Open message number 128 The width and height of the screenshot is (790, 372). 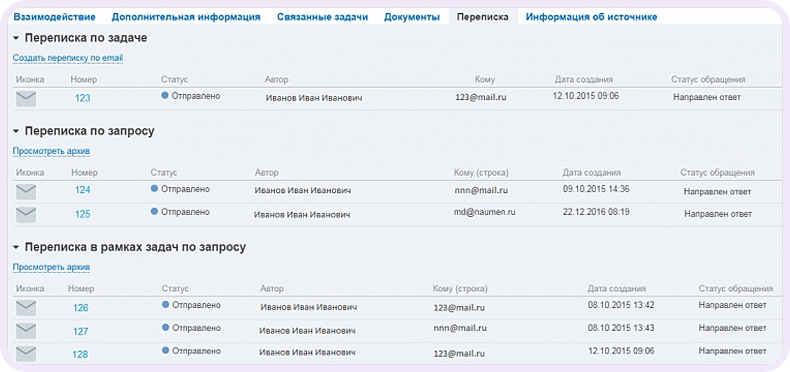pyautogui.click(x=80, y=354)
